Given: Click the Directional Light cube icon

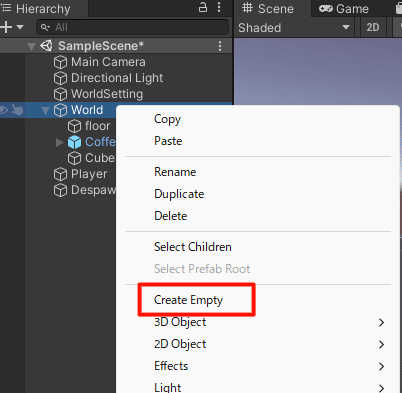Looking at the screenshot, I should [x=60, y=78].
